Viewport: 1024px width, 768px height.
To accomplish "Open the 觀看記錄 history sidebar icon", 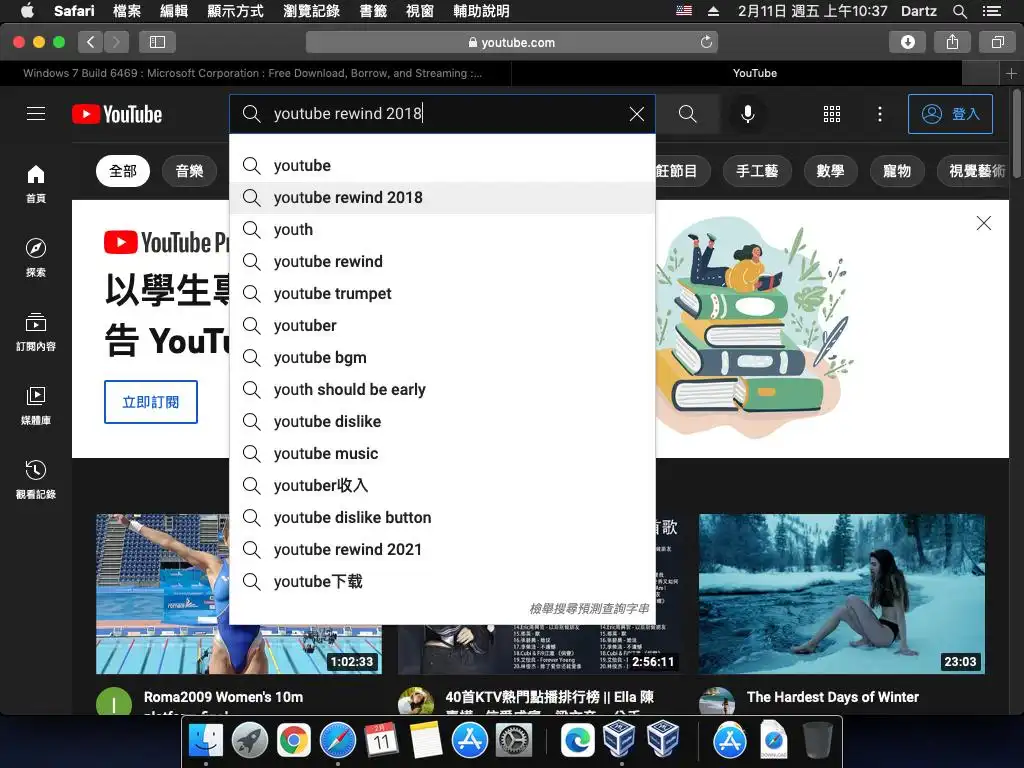I will pos(36,479).
